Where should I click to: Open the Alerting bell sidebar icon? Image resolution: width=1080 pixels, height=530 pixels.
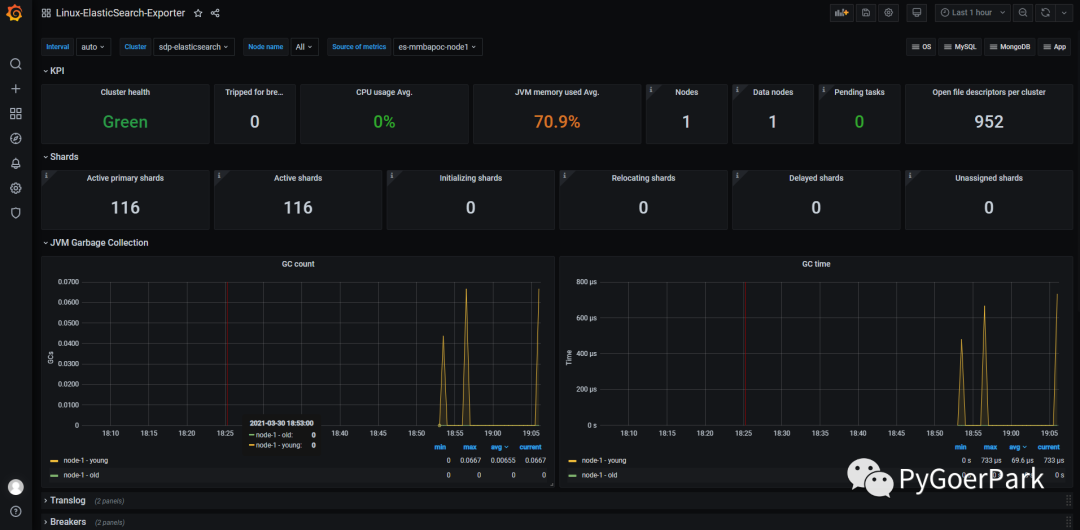tap(15, 163)
